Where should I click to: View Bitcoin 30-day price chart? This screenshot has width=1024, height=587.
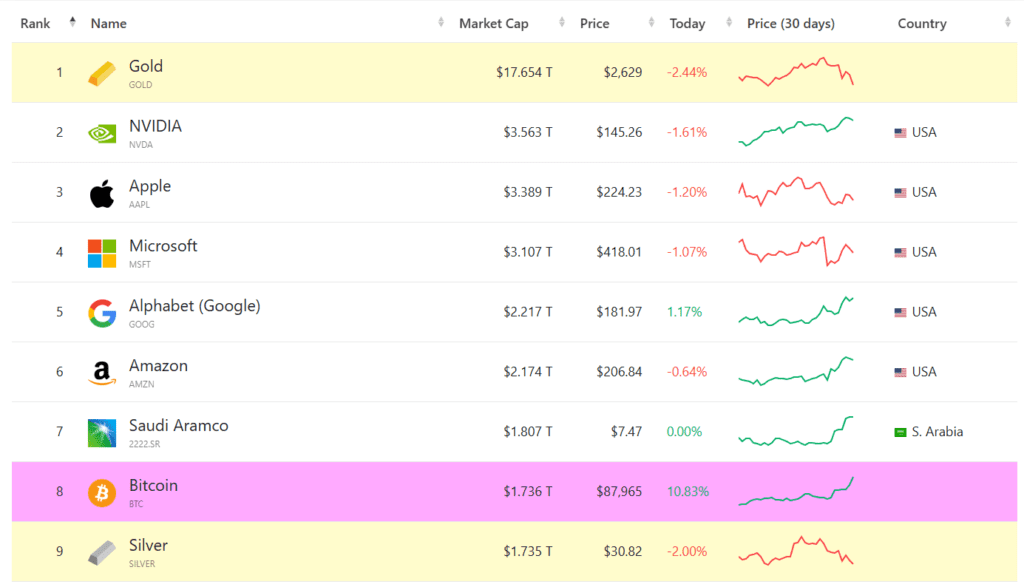pyautogui.click(x=796, y=491)
